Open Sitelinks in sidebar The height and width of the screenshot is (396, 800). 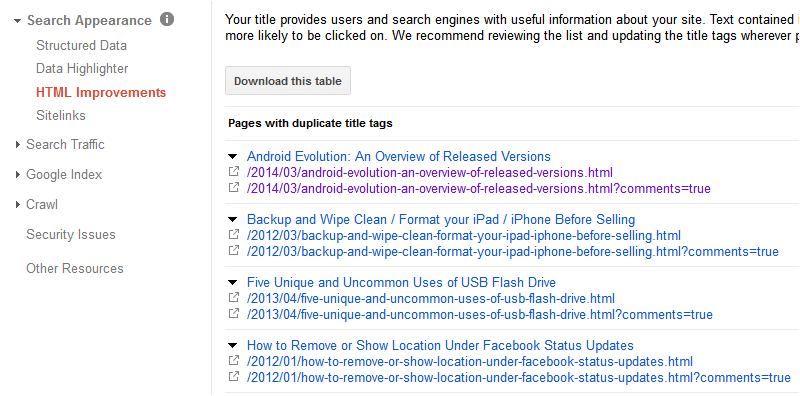pos(61,115)
